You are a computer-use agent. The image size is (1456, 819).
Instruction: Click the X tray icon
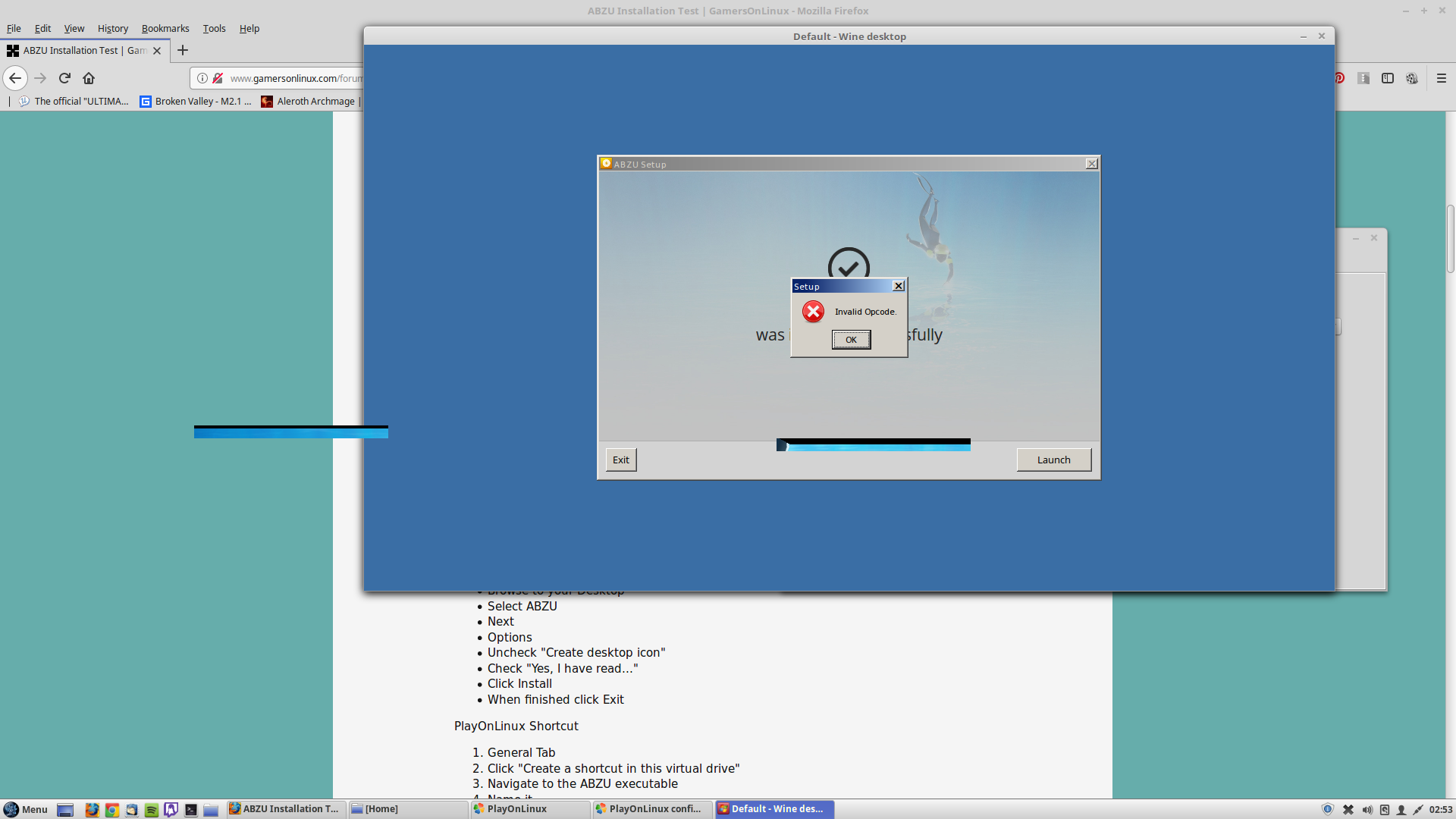click(1348, 809)
